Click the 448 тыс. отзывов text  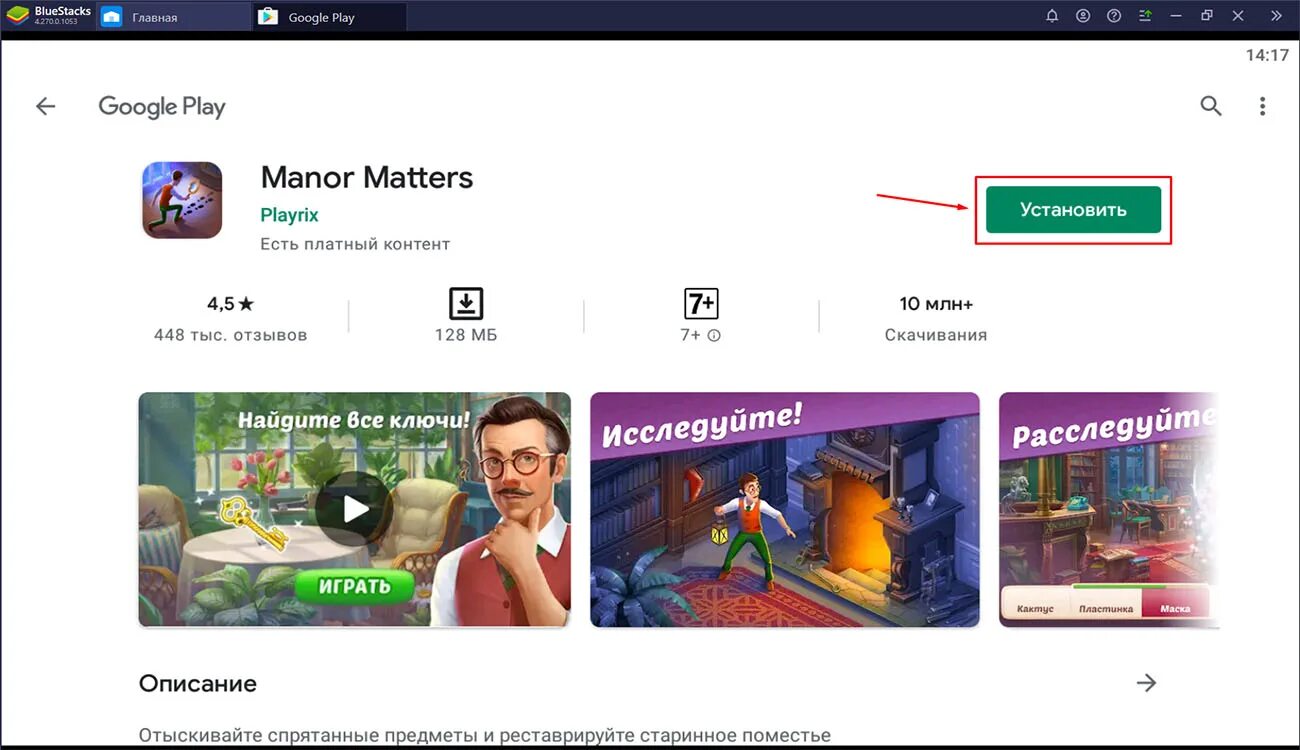click(230, 335)
